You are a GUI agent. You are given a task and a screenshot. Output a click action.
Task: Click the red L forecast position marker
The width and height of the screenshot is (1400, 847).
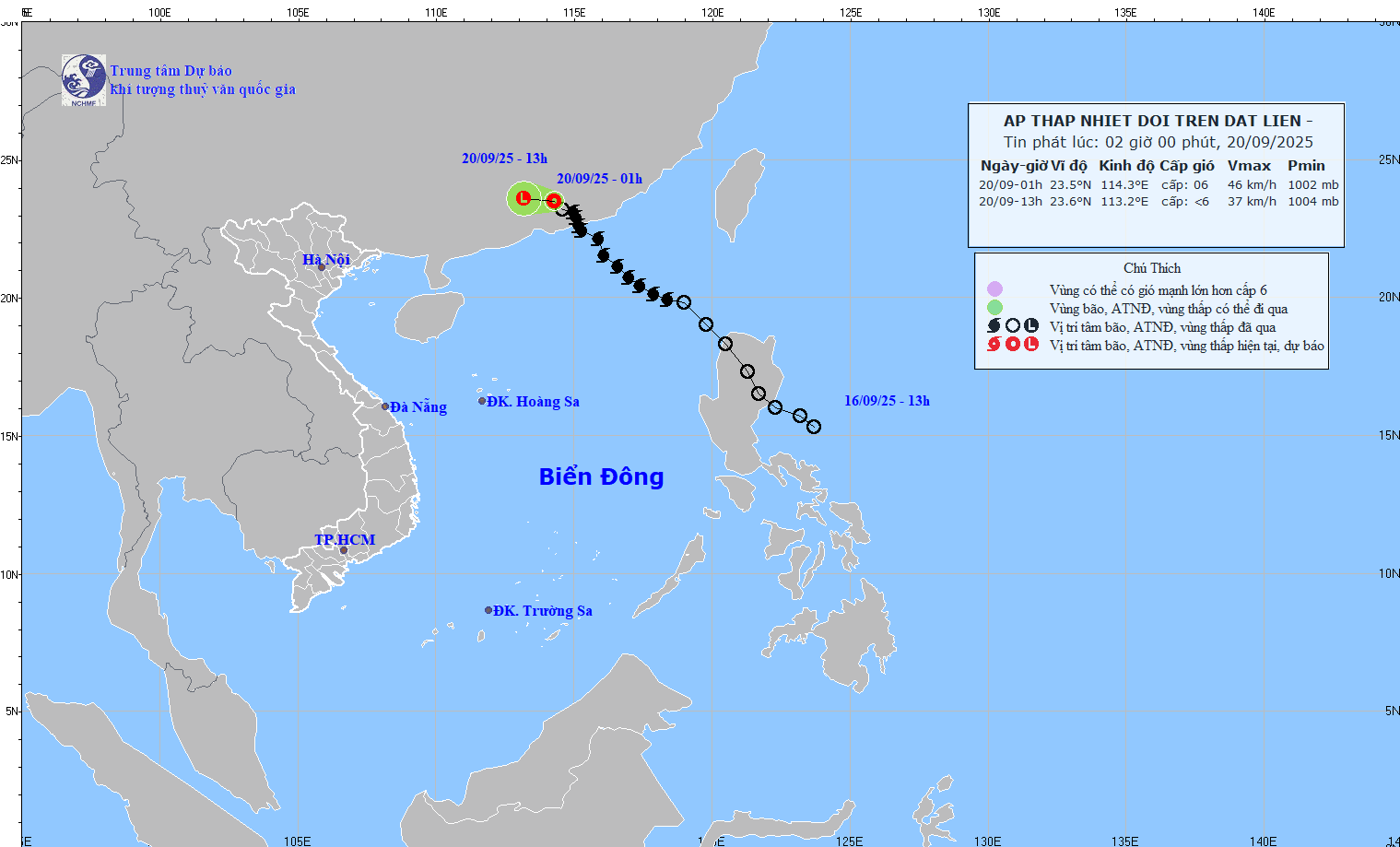(524, 198)
